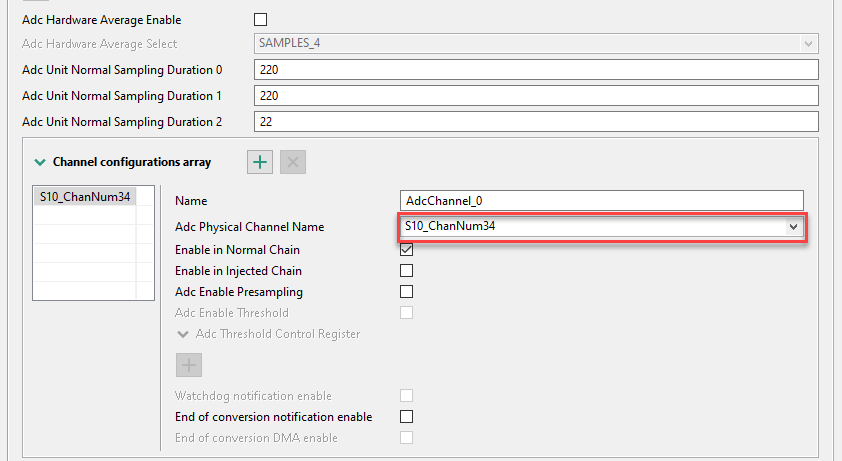Open Adc Hardware Average Select dropdown
The image size is (842, 461).
point(807,44)
